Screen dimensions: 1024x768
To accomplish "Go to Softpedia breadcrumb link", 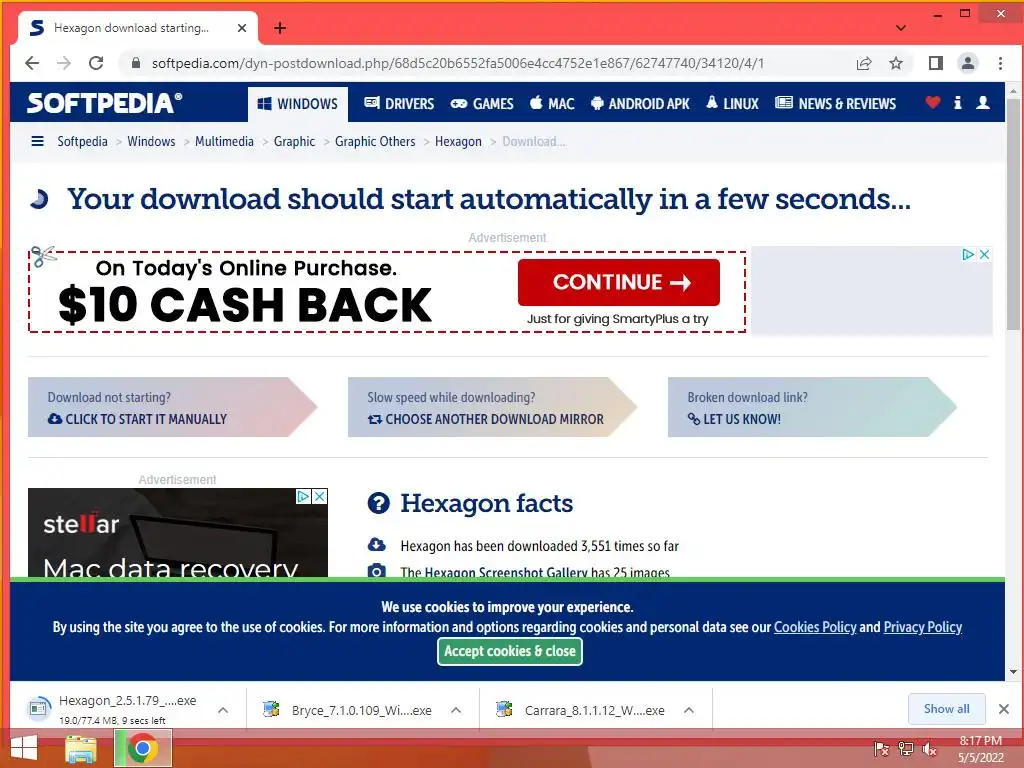I will (82, 142).
